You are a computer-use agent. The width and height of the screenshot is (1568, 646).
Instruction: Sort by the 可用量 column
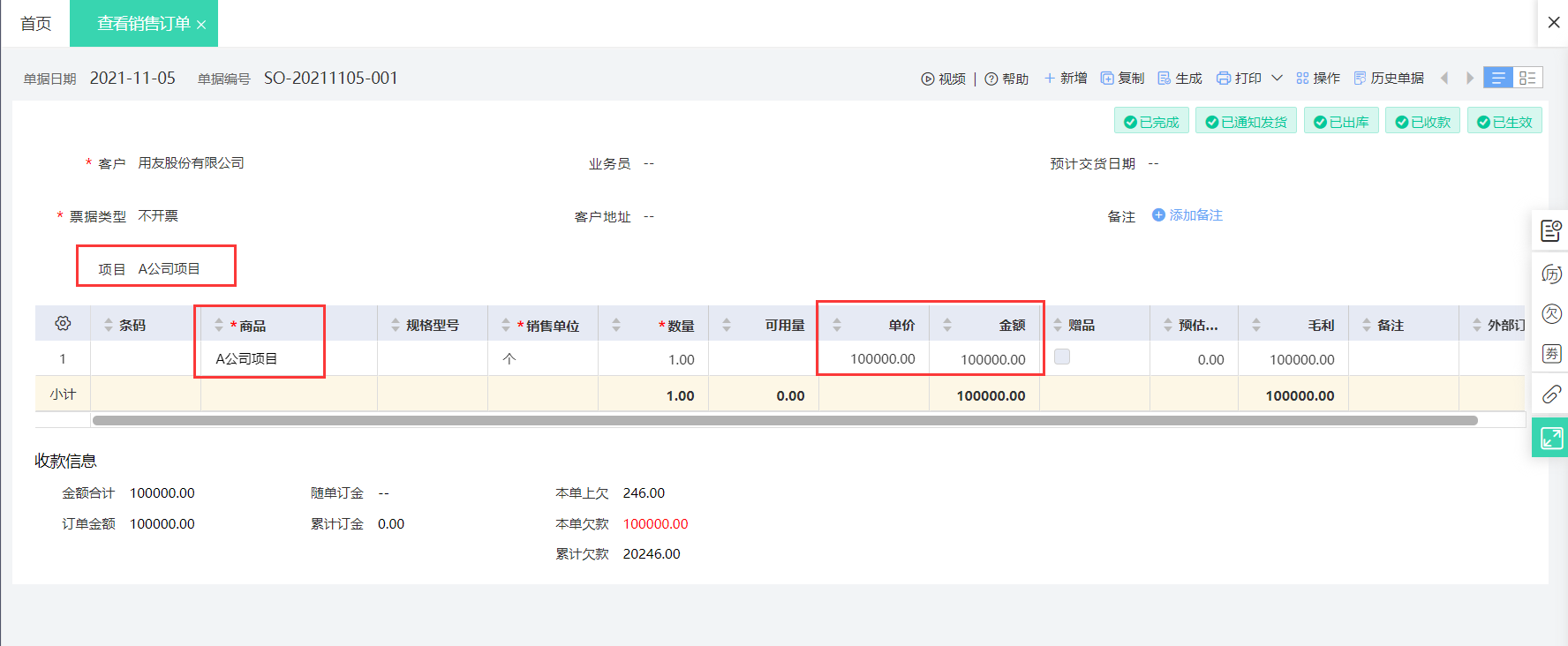pos(727,325)
